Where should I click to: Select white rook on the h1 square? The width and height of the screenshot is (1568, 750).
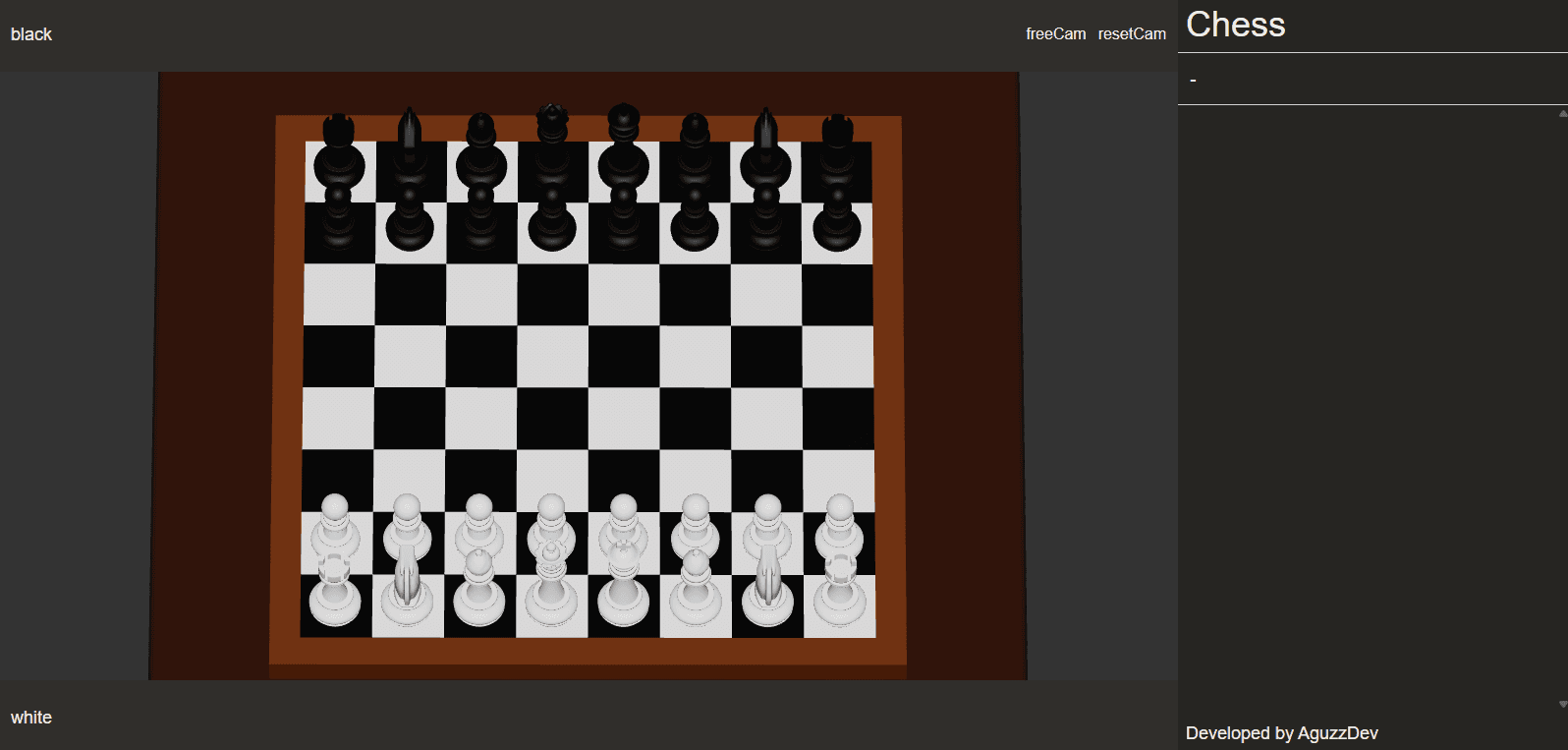point(840,593)
